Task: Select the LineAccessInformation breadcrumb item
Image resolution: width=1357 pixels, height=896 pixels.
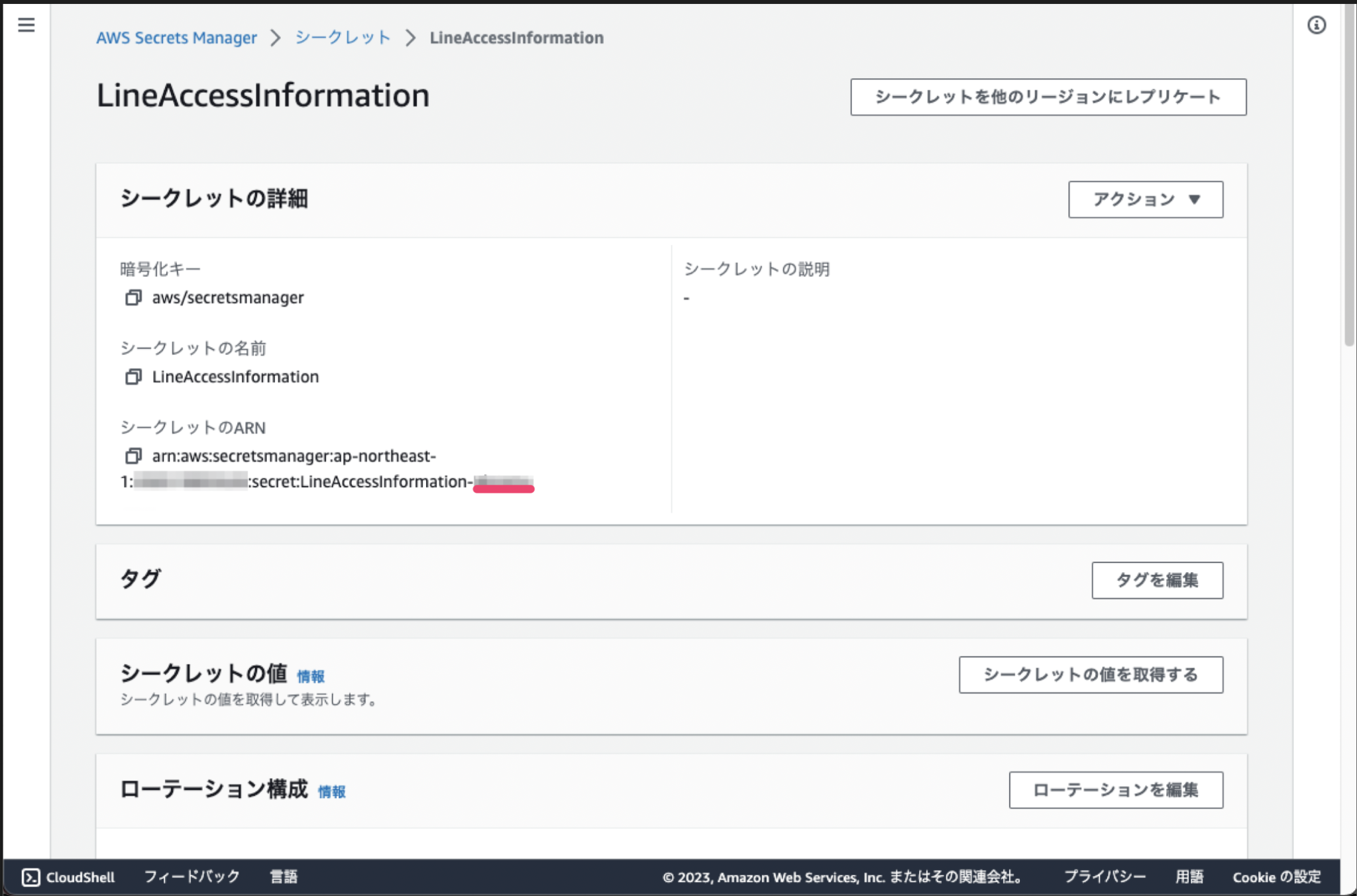Action: coord(516,38)
